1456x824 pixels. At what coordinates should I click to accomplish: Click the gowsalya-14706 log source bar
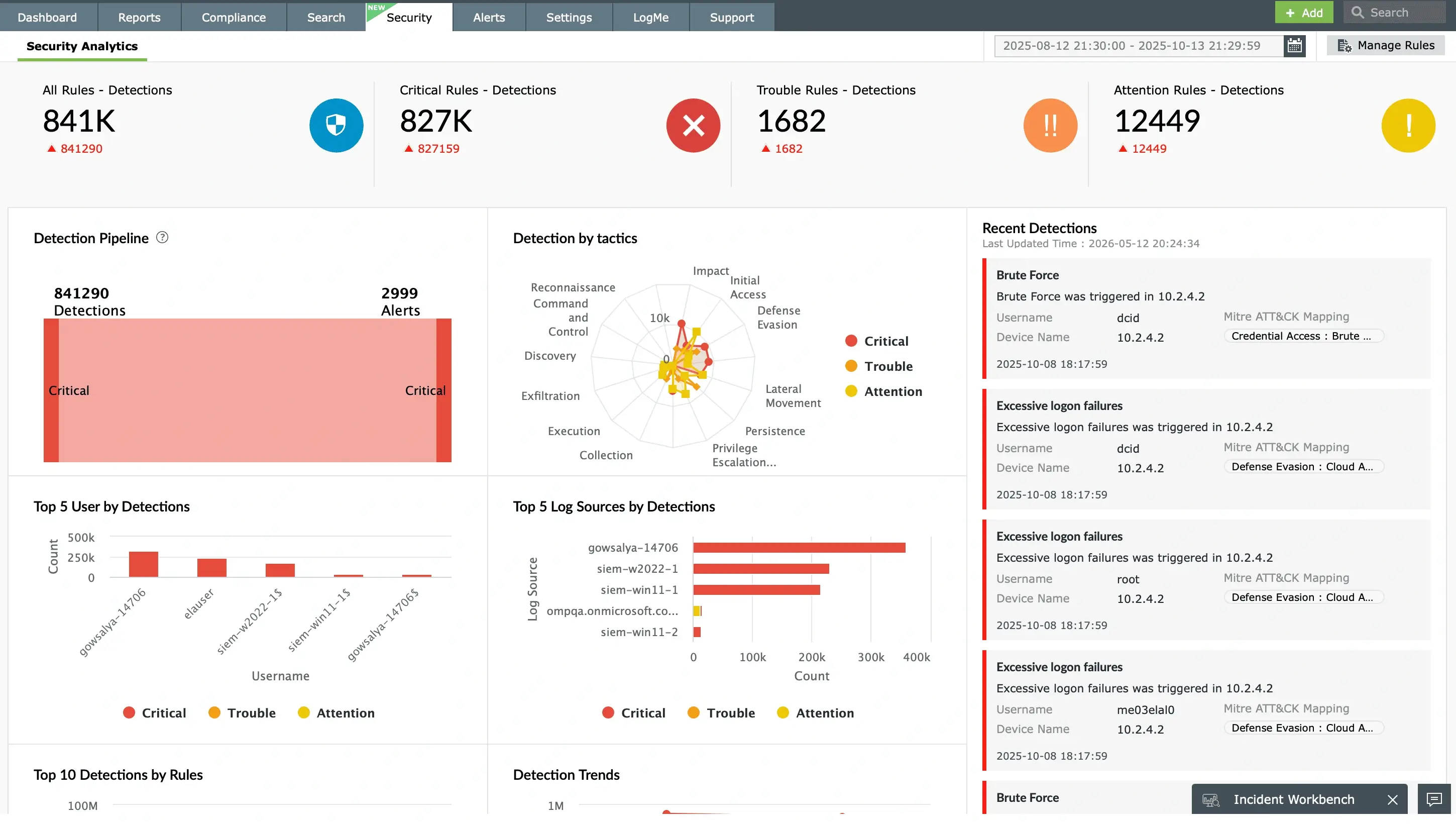coord(799,548)
